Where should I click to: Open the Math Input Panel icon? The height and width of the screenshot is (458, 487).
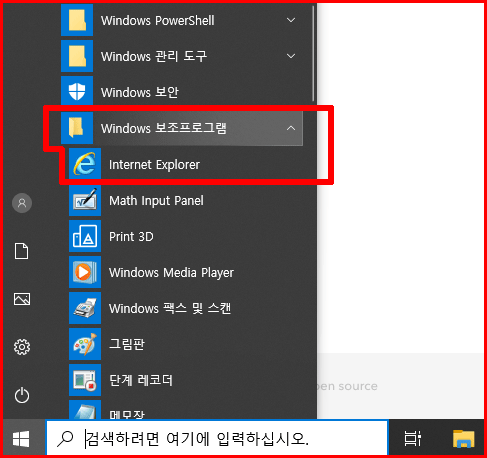[85, 200]
